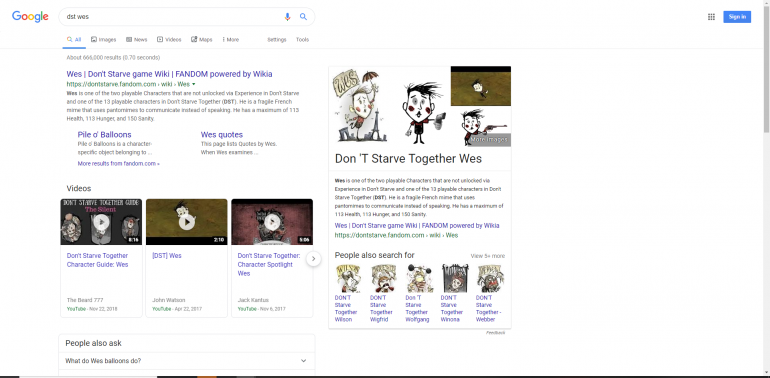Open 'Don't Starve Together - Webber' text link
The height and width of the screenshot is (378, 770).
(489, 308)
